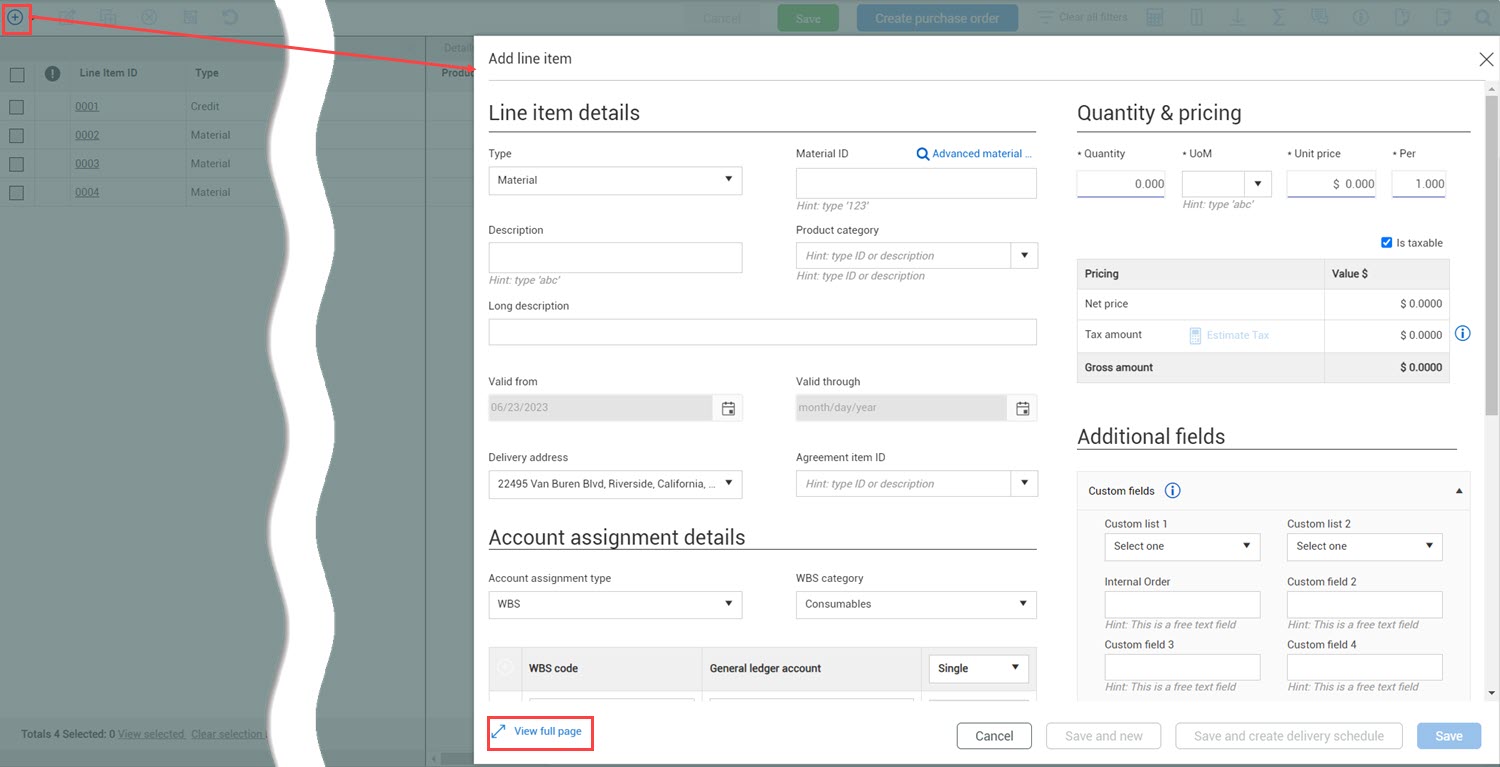Open the WBS category dropdown
This screenshot has height=767, width=1500.
coord(916,604)
